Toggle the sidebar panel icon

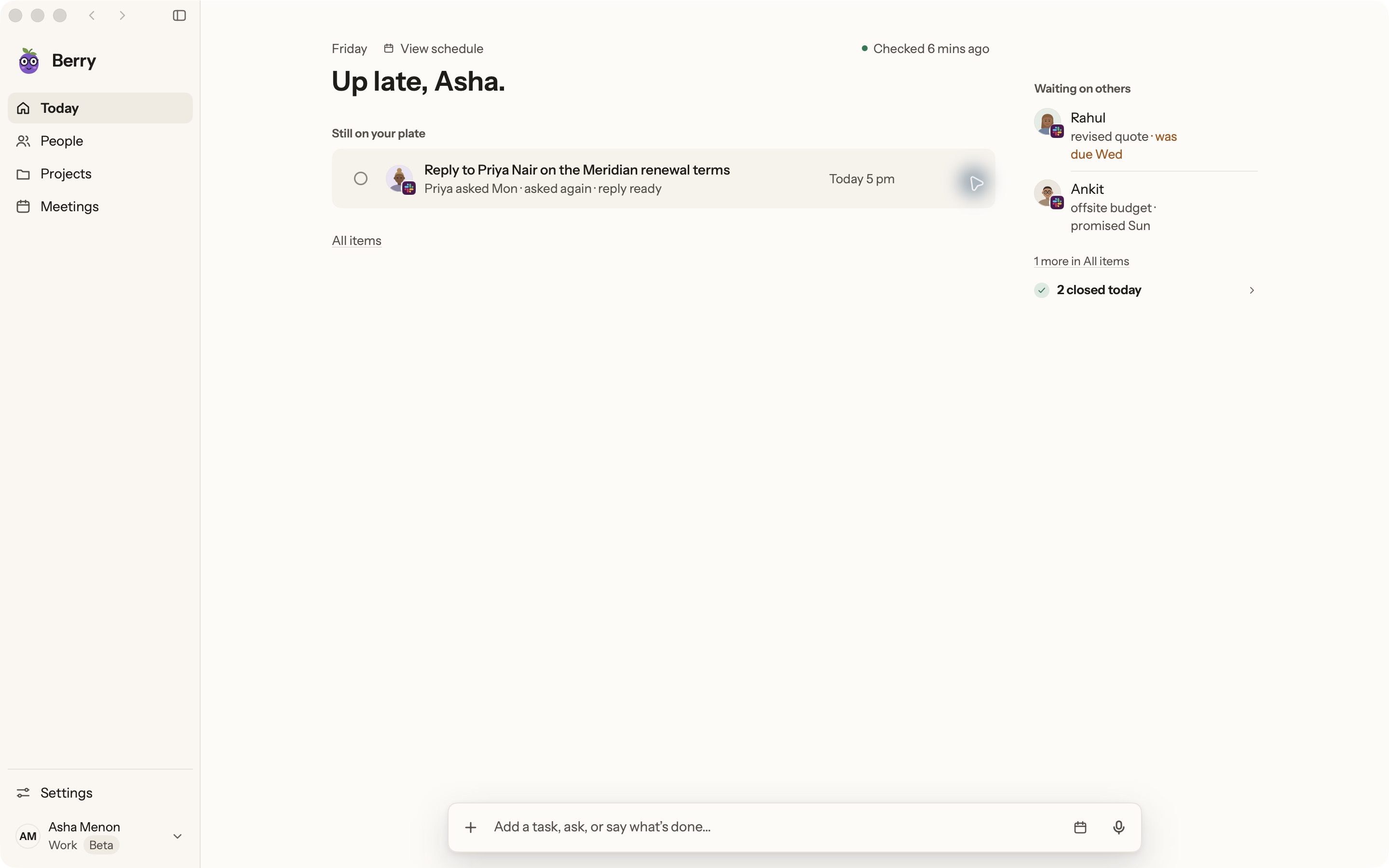click(179, 15)
